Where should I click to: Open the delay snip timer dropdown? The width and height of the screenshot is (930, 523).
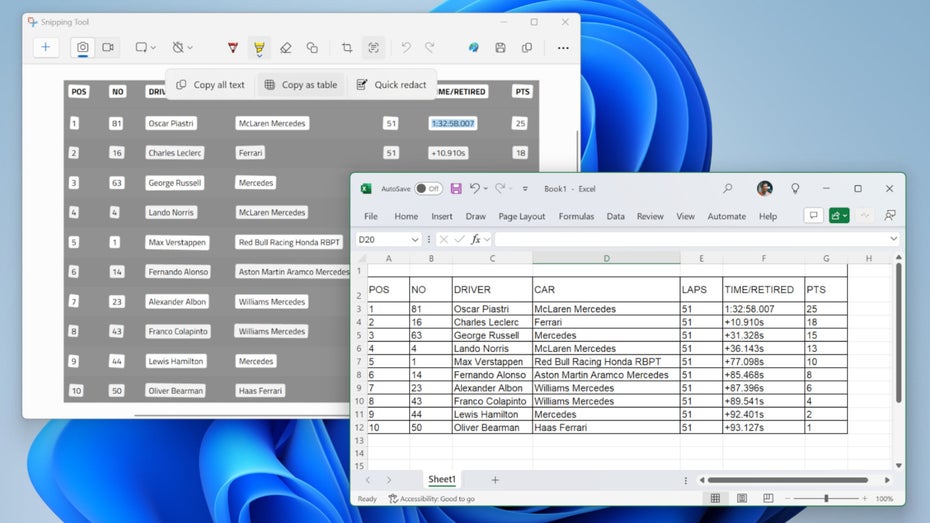coord(182,47)
